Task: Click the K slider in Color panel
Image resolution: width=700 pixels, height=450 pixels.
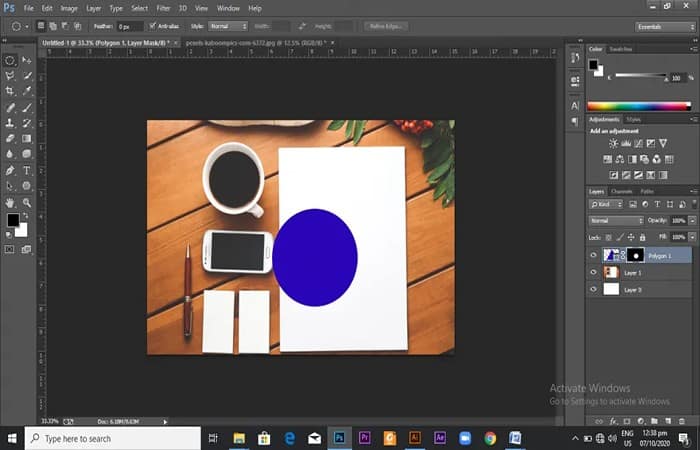Action: 640,76
